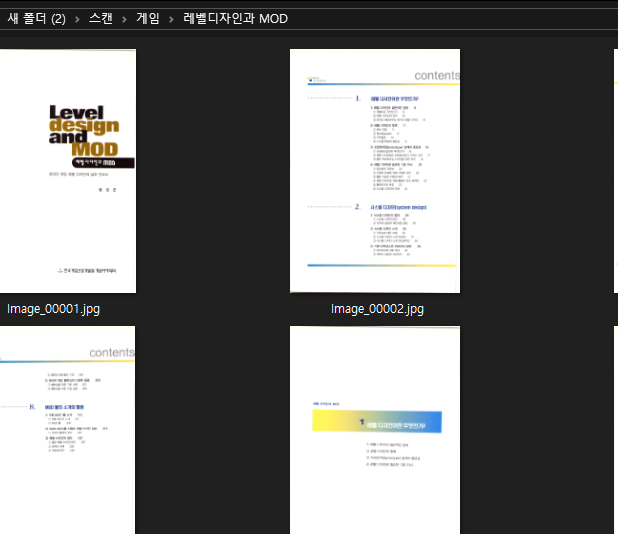Click the Image_00002.jpg file name
618x534 pixels.
(377, 309)
